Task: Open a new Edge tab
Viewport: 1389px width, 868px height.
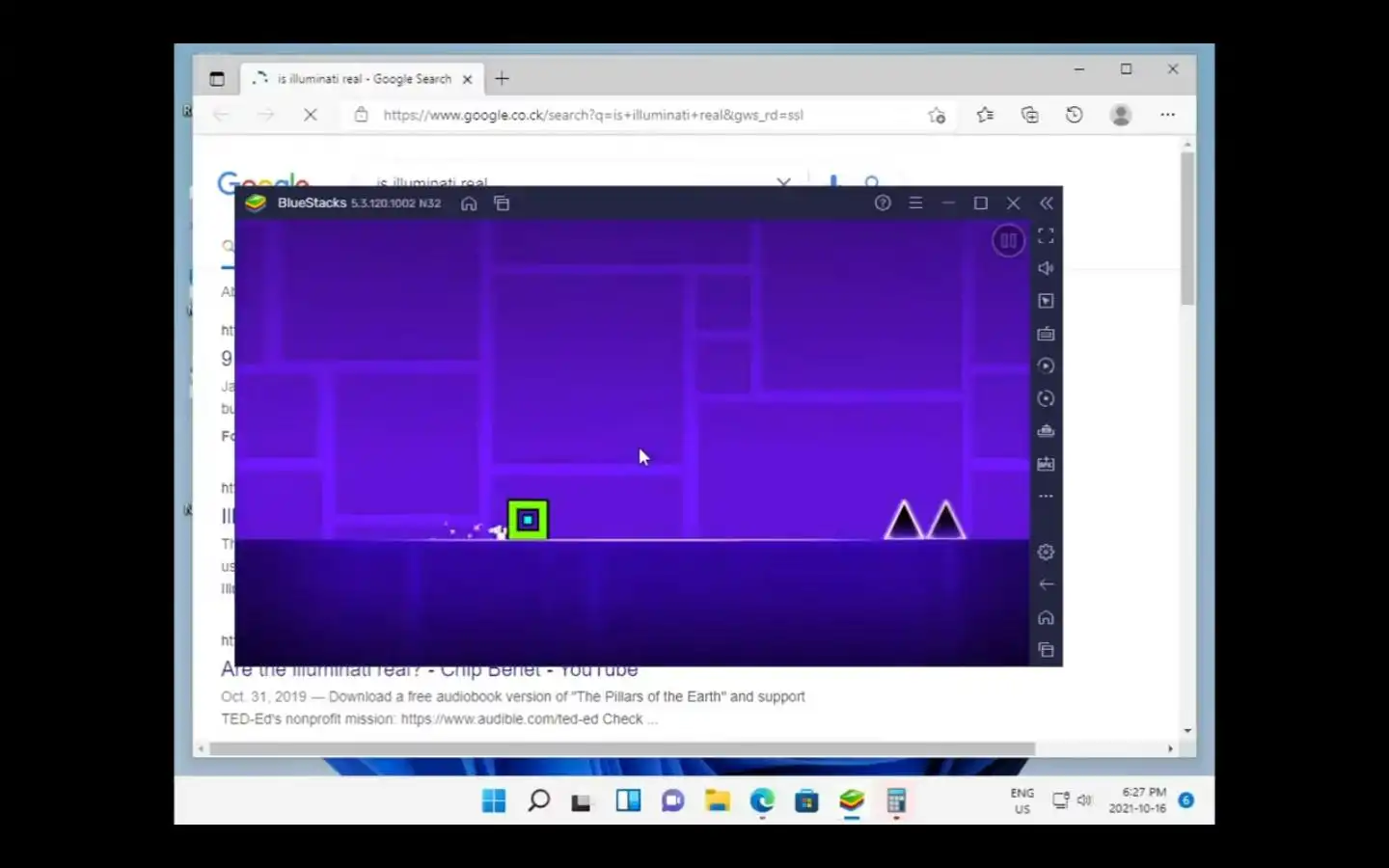Action: [502, 79]
